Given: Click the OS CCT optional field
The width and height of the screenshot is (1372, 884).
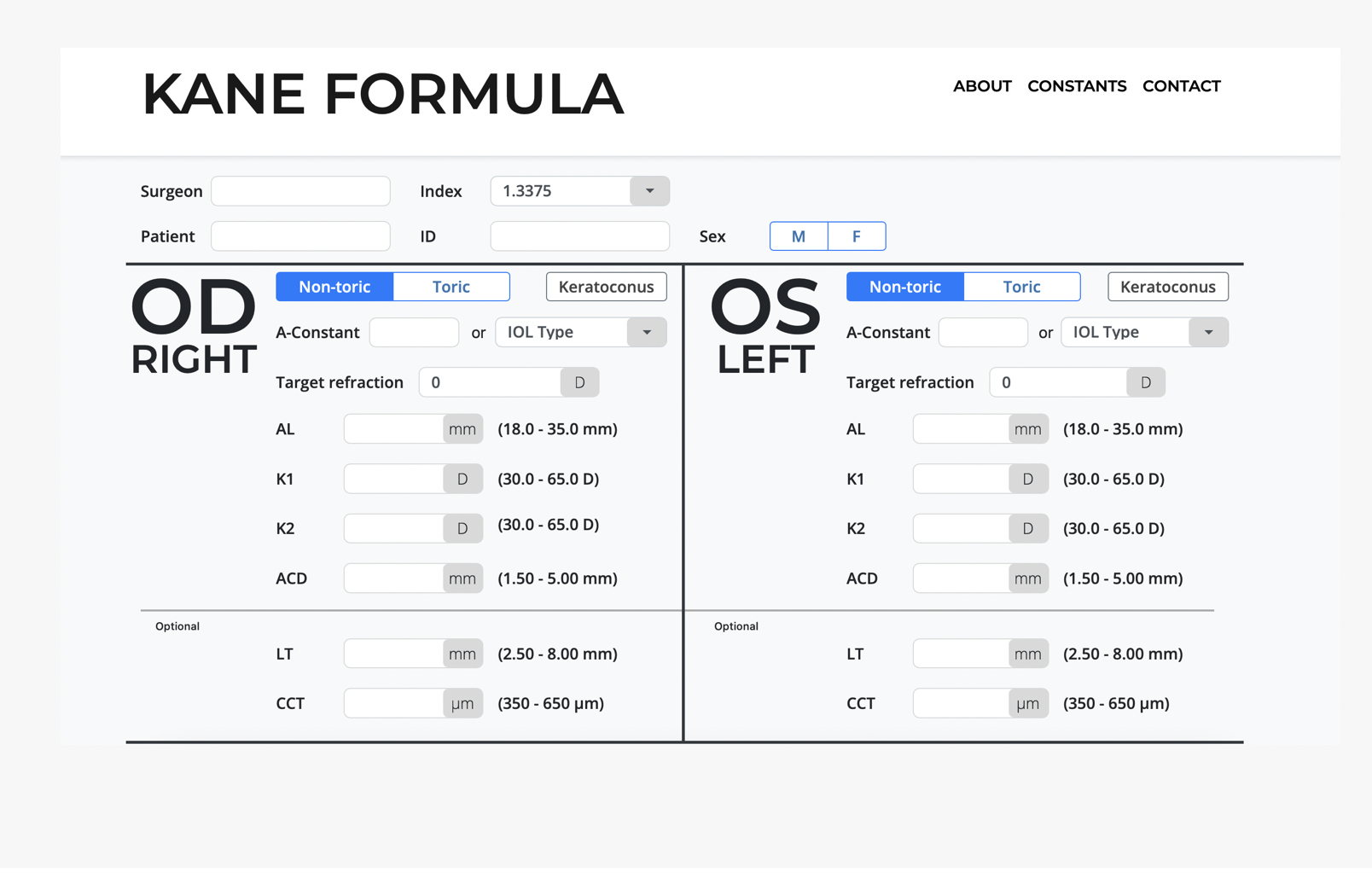Looking at the screenshot, I should tap(961, 703).
